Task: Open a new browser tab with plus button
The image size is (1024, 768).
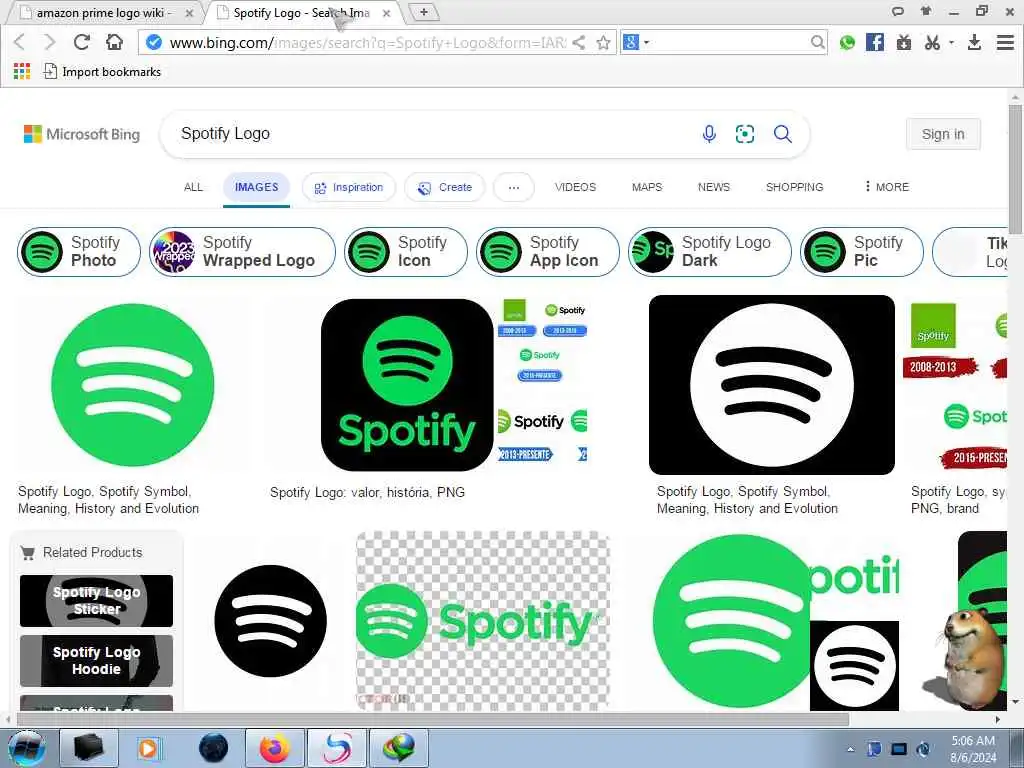Action: click(x=424, y=12)
